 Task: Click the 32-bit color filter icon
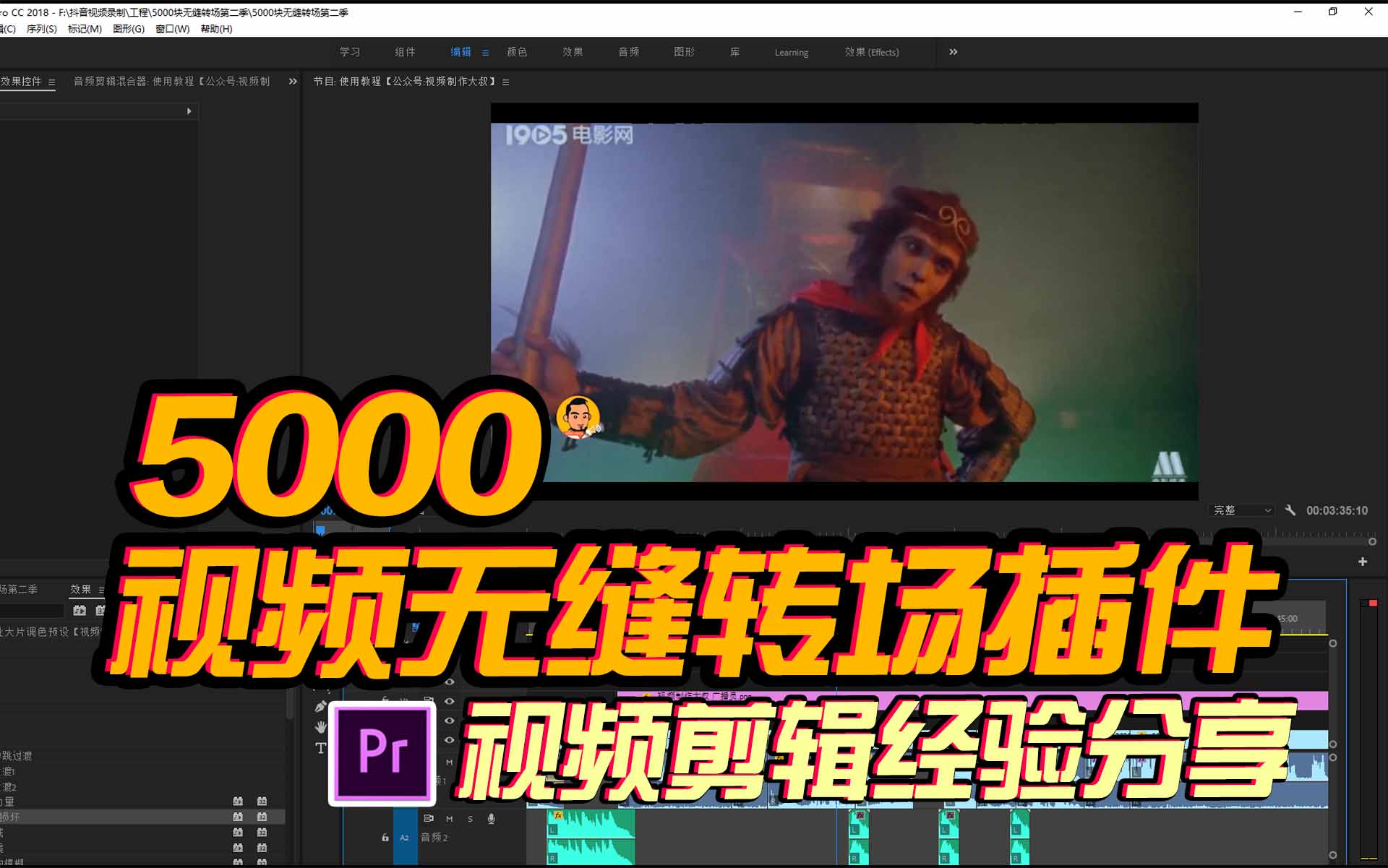point(100,611)
